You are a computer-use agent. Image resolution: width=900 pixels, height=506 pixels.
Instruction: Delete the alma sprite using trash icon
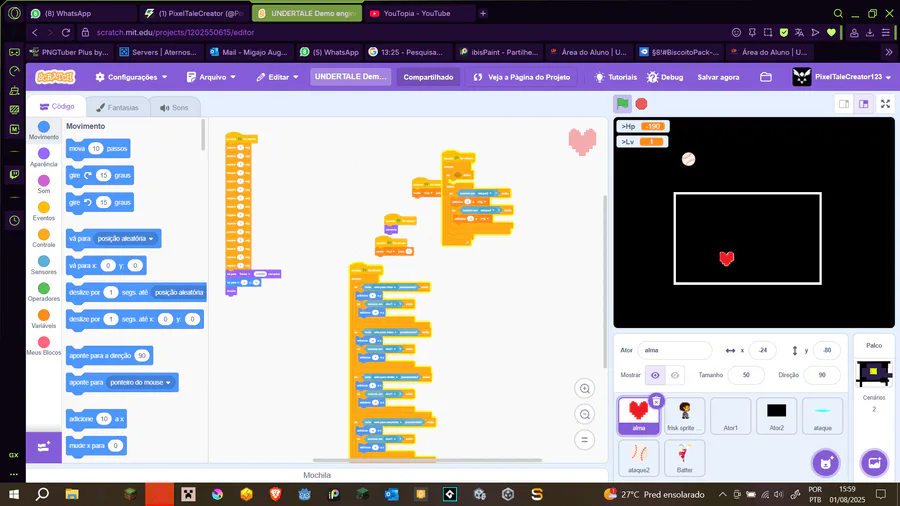click(x=656, y=400)
